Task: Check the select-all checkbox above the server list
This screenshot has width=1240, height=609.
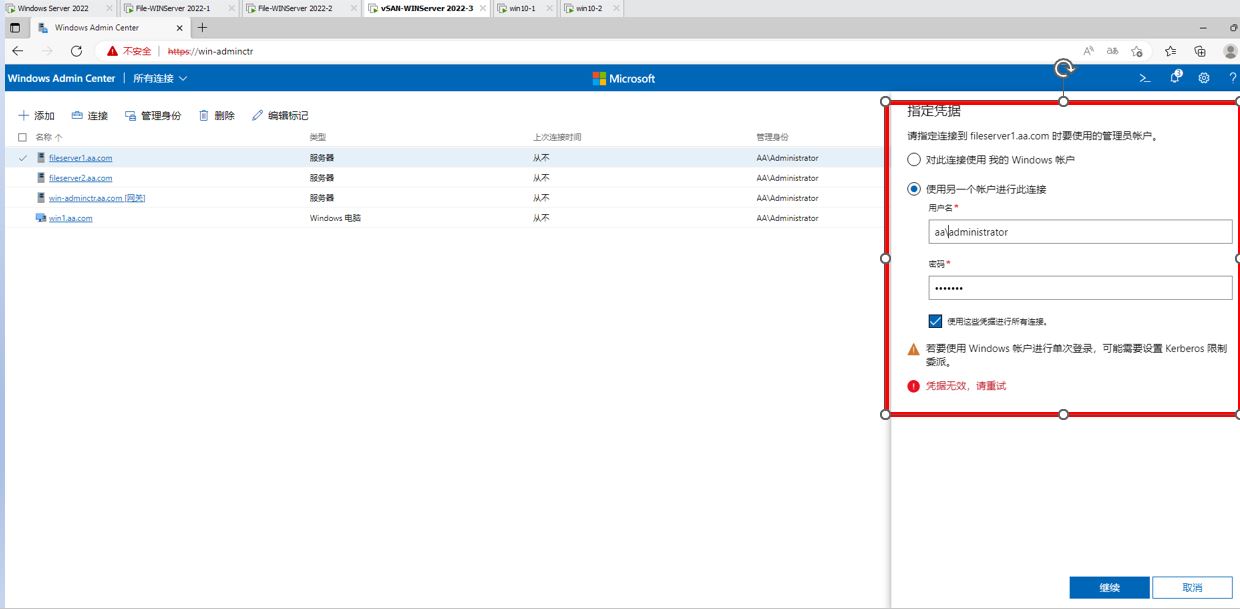Action: coord(22,137)
